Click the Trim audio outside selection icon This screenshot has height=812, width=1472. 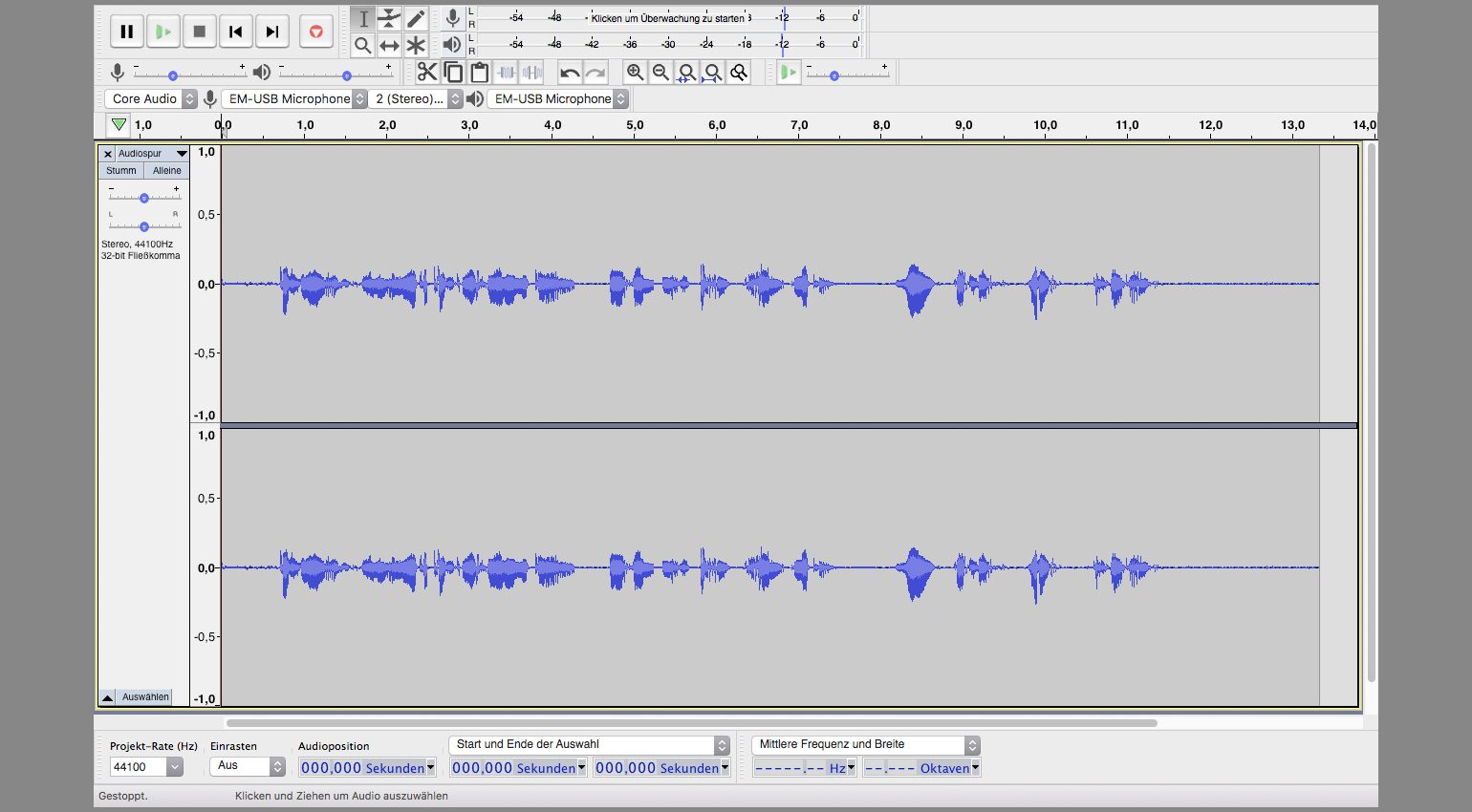coord(507,73)
